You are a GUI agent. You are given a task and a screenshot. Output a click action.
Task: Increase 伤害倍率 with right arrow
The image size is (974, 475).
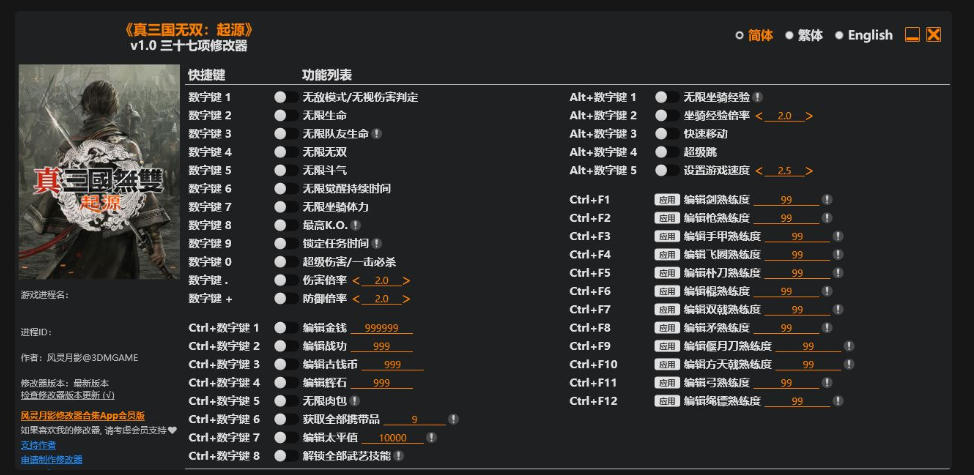click(406, 281)
